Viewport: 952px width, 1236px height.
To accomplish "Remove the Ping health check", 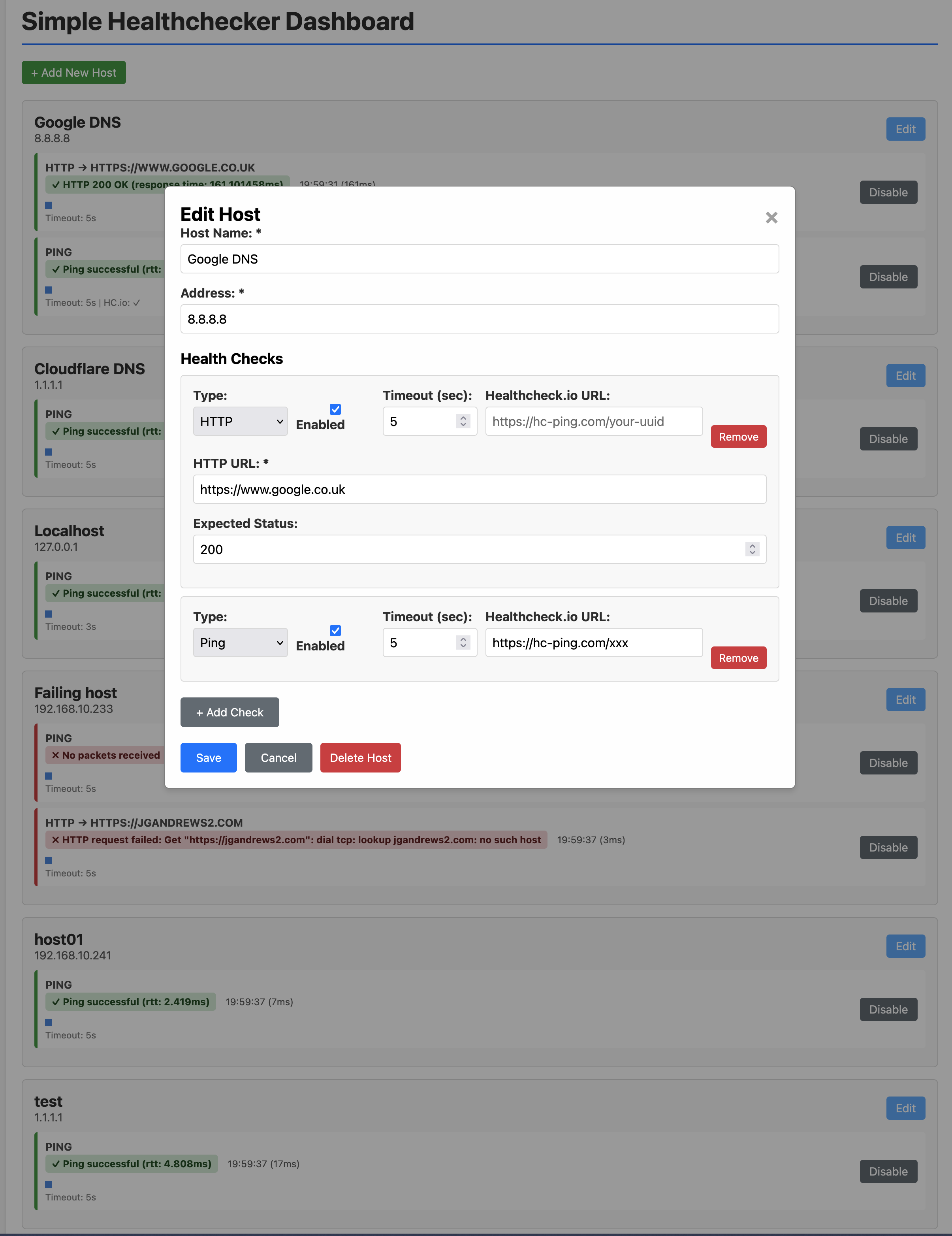I will [738, 658].
